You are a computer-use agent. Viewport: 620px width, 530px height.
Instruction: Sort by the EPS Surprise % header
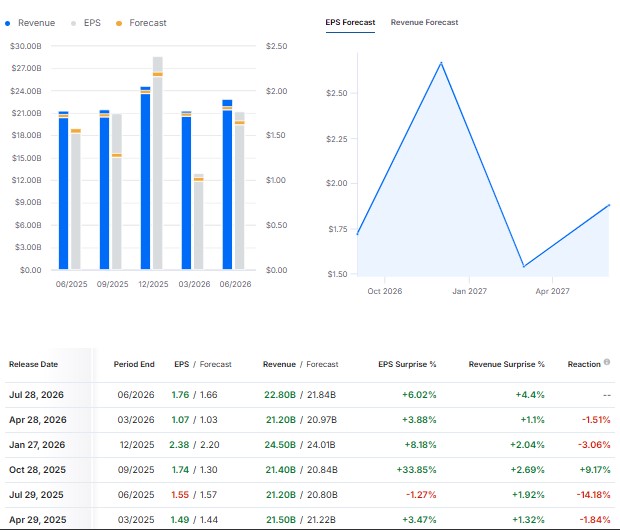pos(407,364)
